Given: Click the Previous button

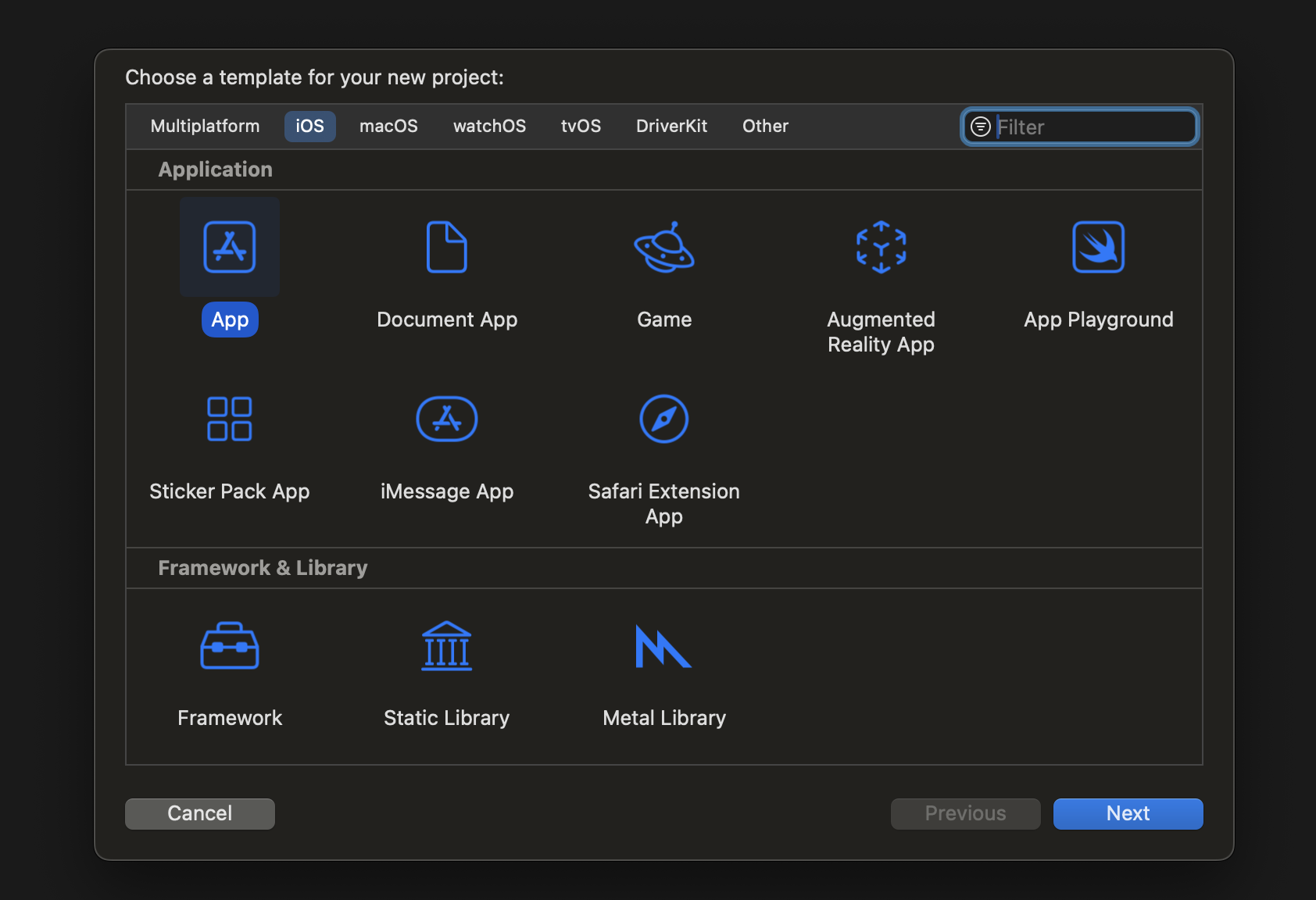Looking at the screenshot, I should click(x=966, y=813).
